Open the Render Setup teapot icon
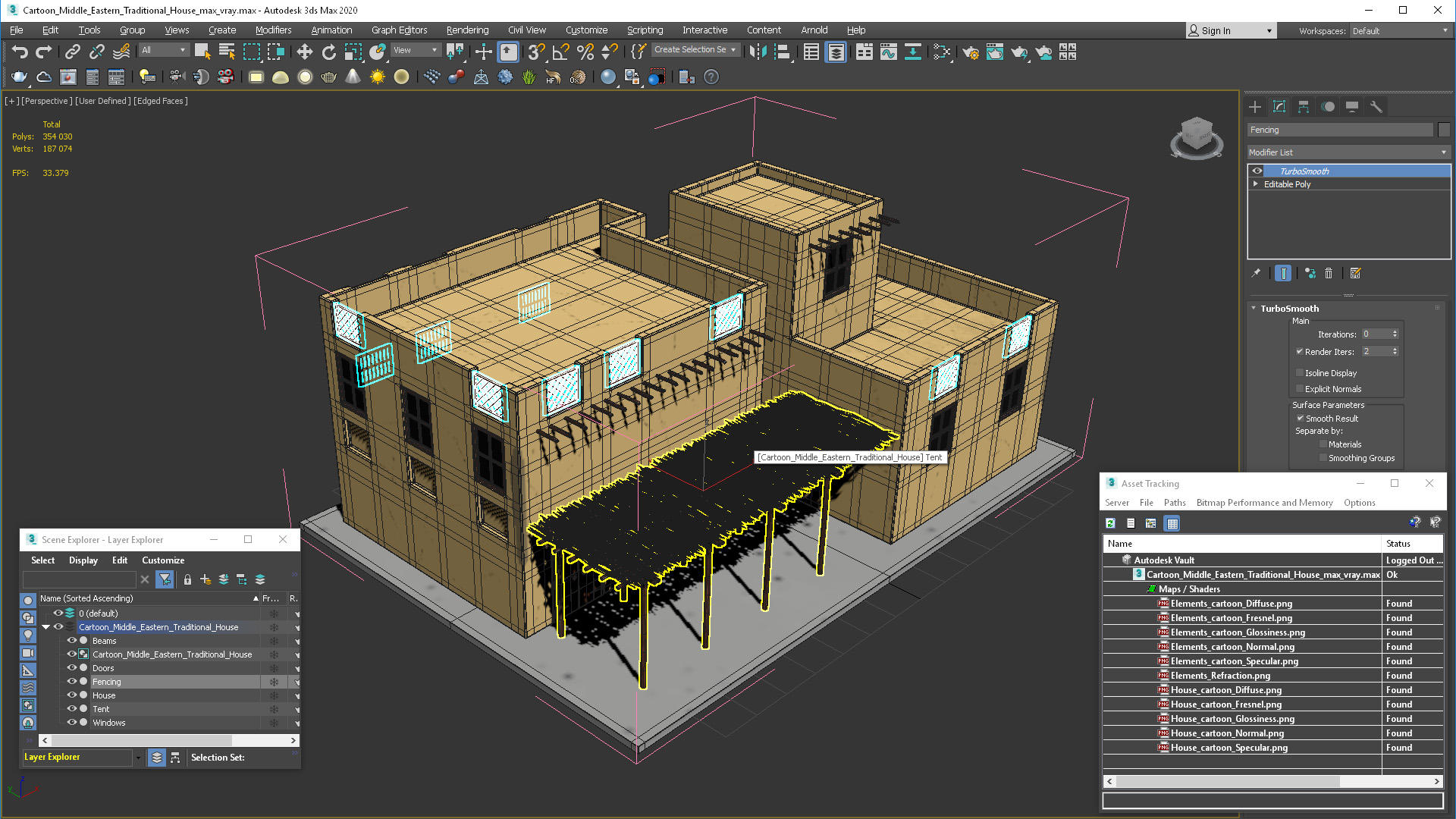Image resolution: width=1456 pixels, height=819 pixels. pyautogui.click(x=971, y=52)
